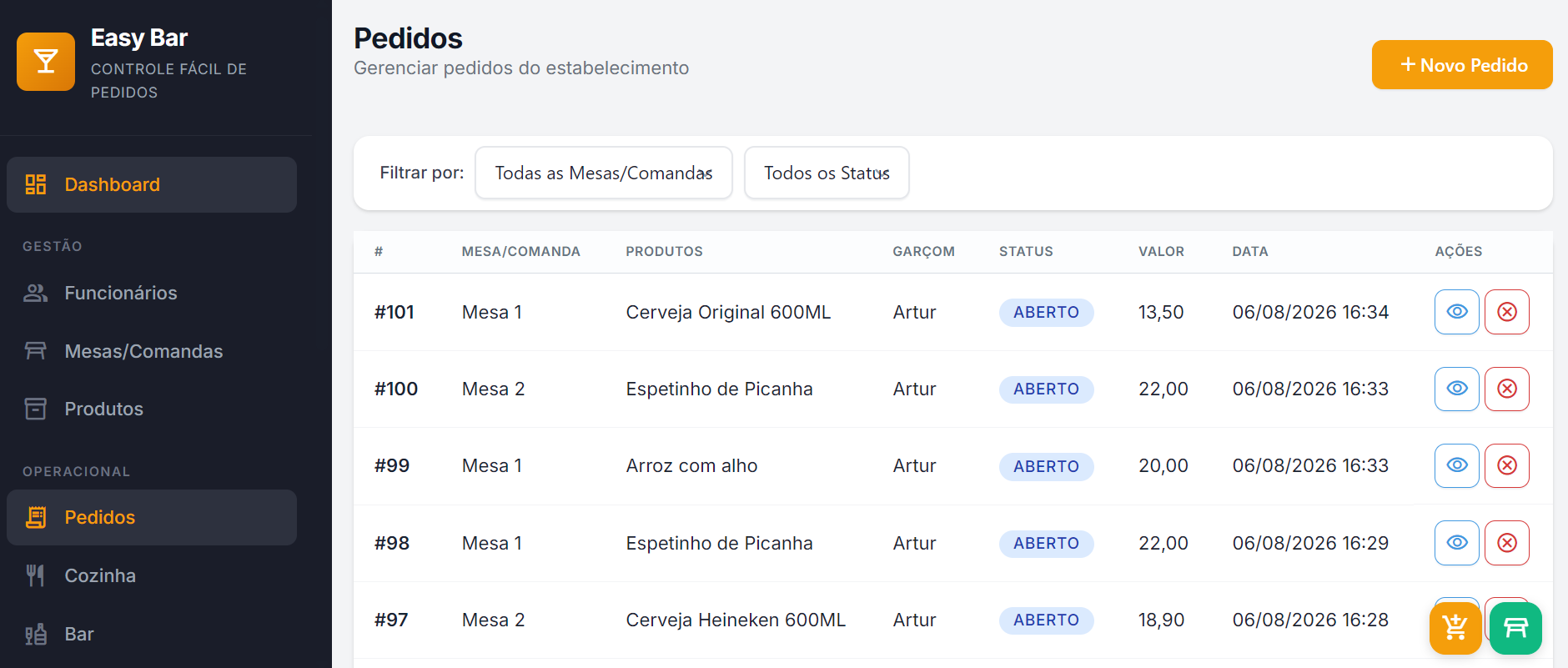View order #98 via the eye icon

point(1457,543)
